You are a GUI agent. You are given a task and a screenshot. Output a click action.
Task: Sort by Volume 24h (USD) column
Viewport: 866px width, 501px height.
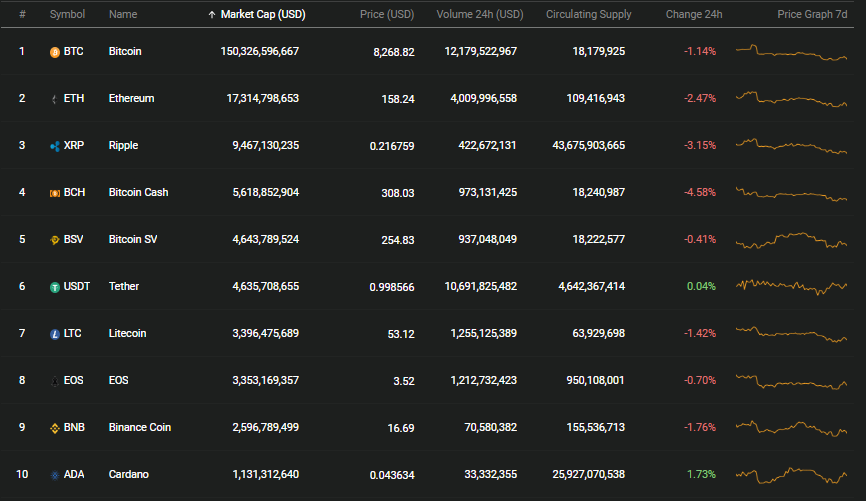click(480, 14)
